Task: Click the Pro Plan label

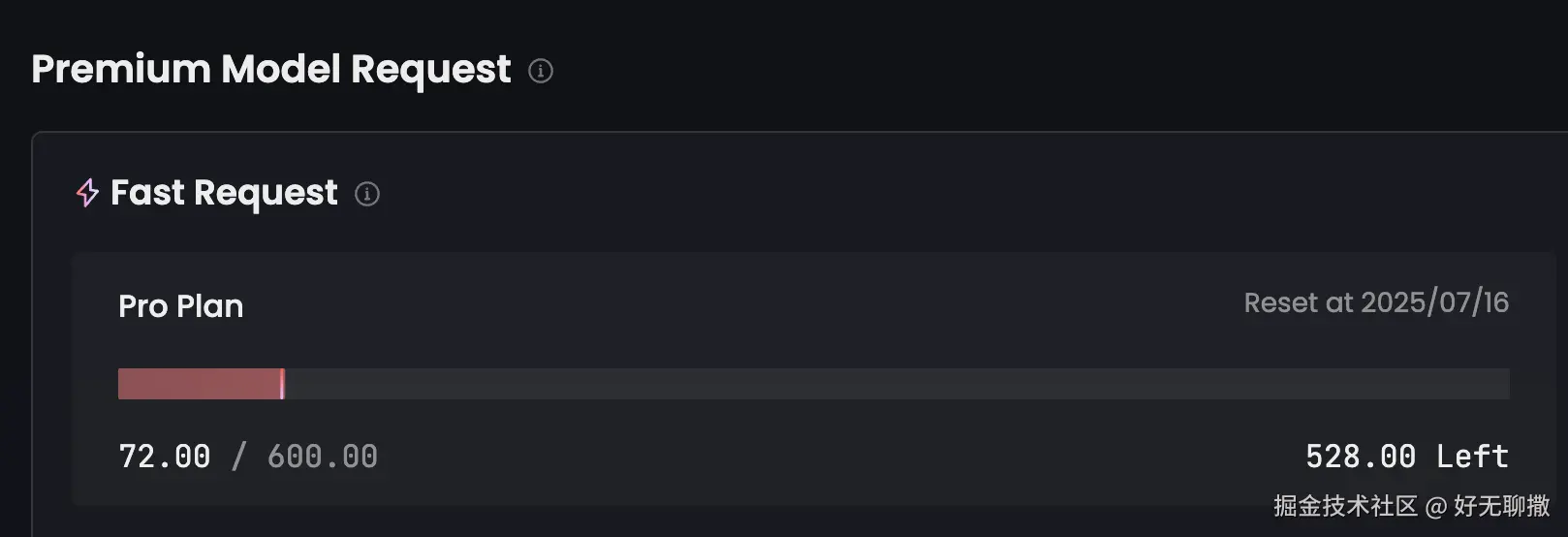Action: [x=180, y=306]
